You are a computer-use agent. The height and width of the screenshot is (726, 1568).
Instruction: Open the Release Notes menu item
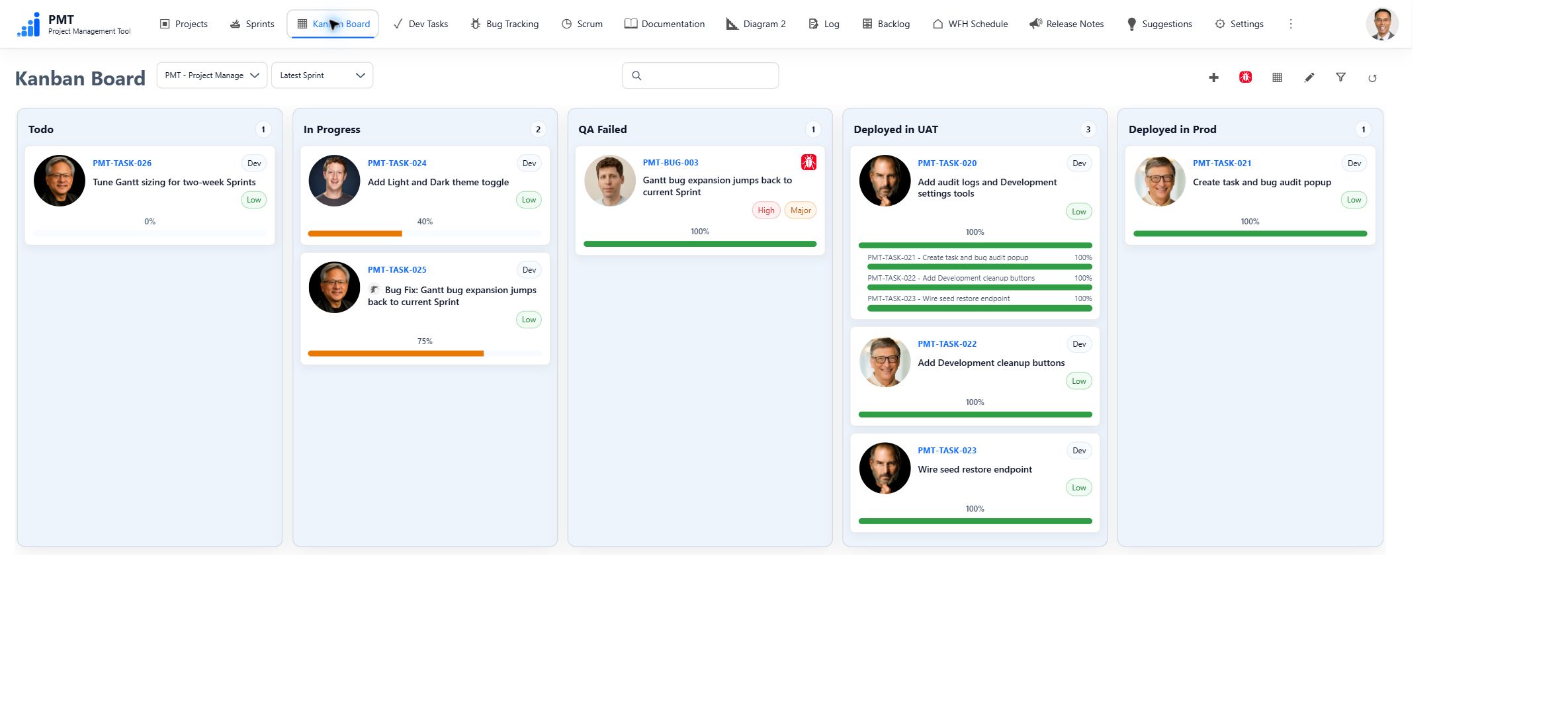1067,24
